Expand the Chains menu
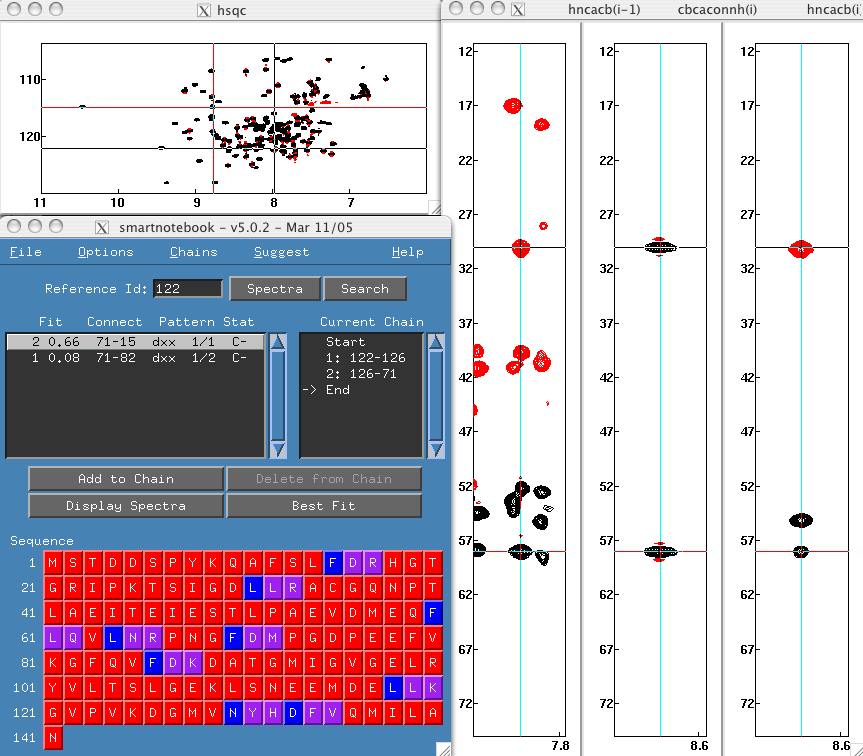This screenshot has width=863, height=756. point(193,252)
